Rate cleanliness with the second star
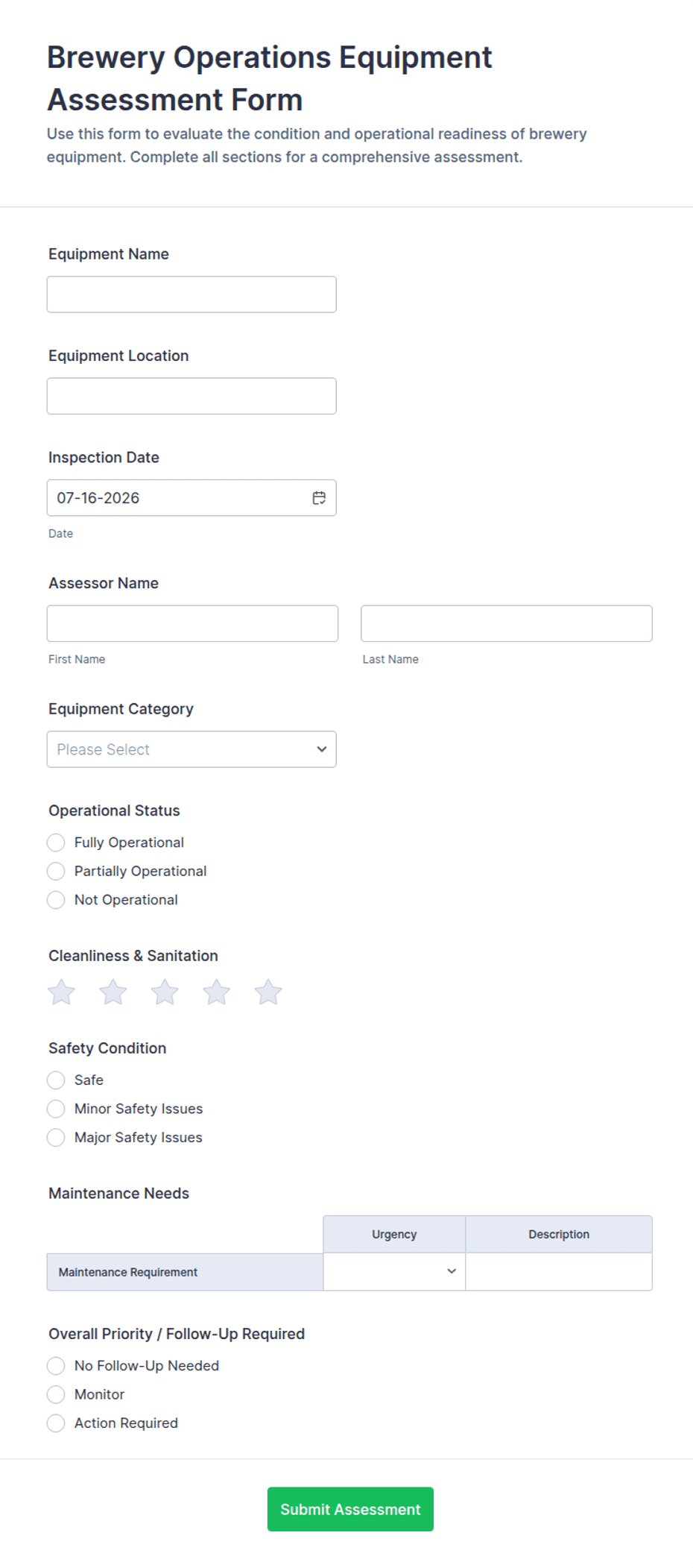 click(113, 992)
